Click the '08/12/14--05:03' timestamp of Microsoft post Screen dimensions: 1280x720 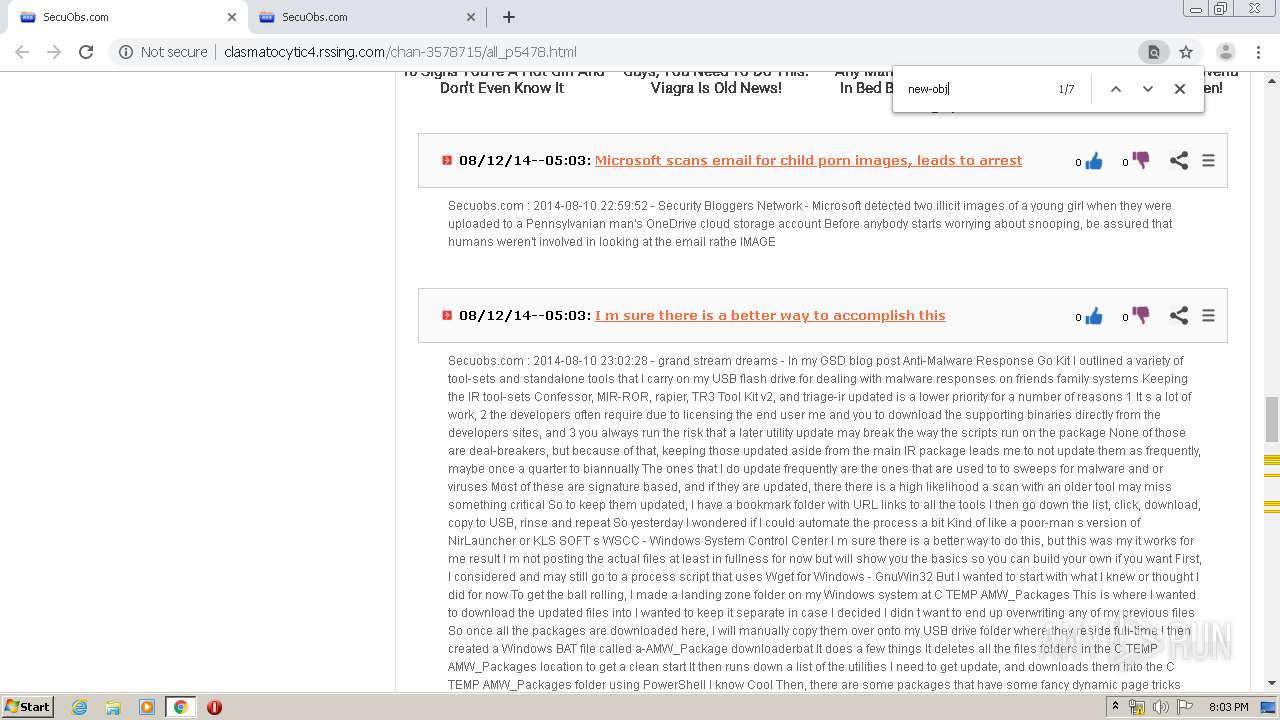coord(525,160)
